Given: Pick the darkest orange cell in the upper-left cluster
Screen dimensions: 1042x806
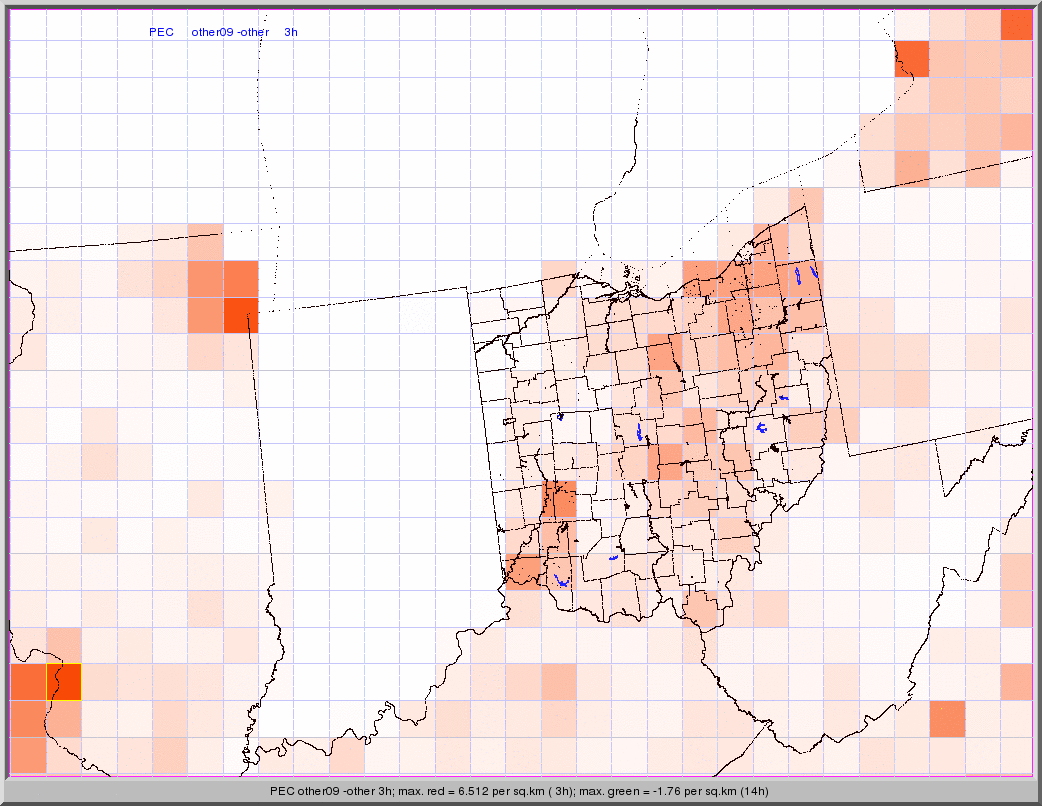Looking at the screenshot, I should click(240, 315).
